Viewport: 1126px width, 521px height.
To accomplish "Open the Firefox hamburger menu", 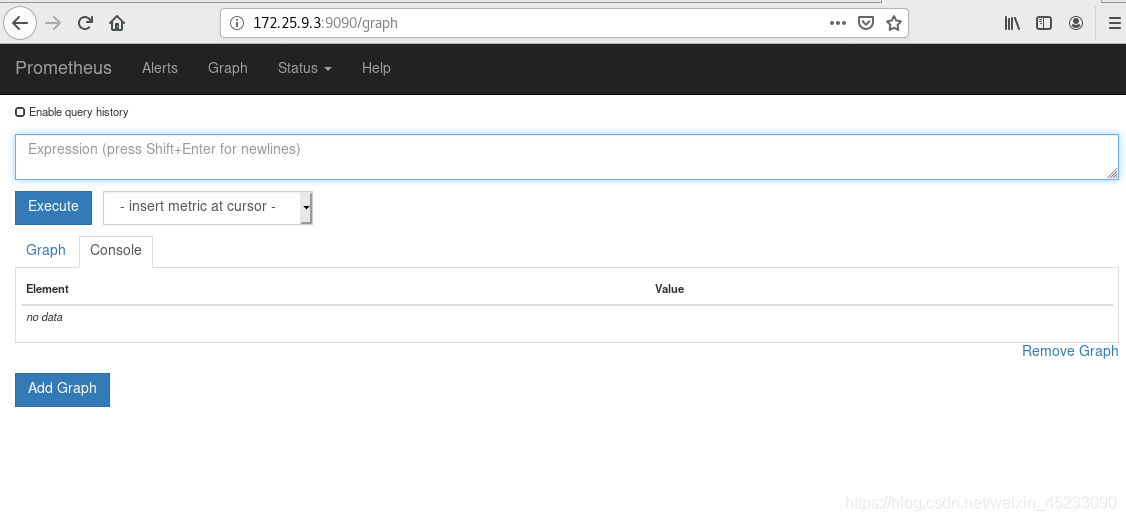I will [1115, 23].
